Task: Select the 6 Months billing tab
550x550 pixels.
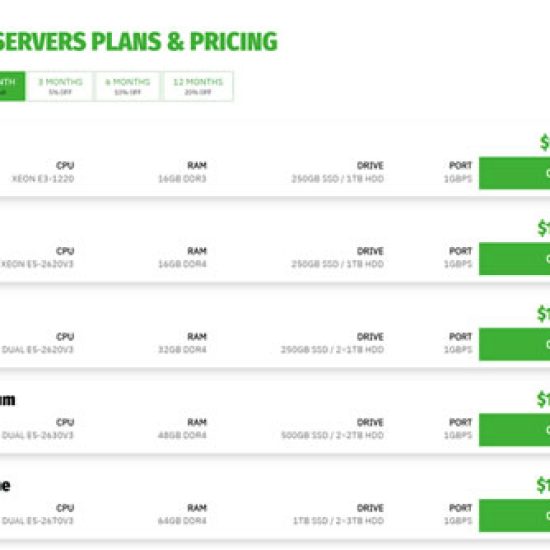Action: [x=127, y=86]
